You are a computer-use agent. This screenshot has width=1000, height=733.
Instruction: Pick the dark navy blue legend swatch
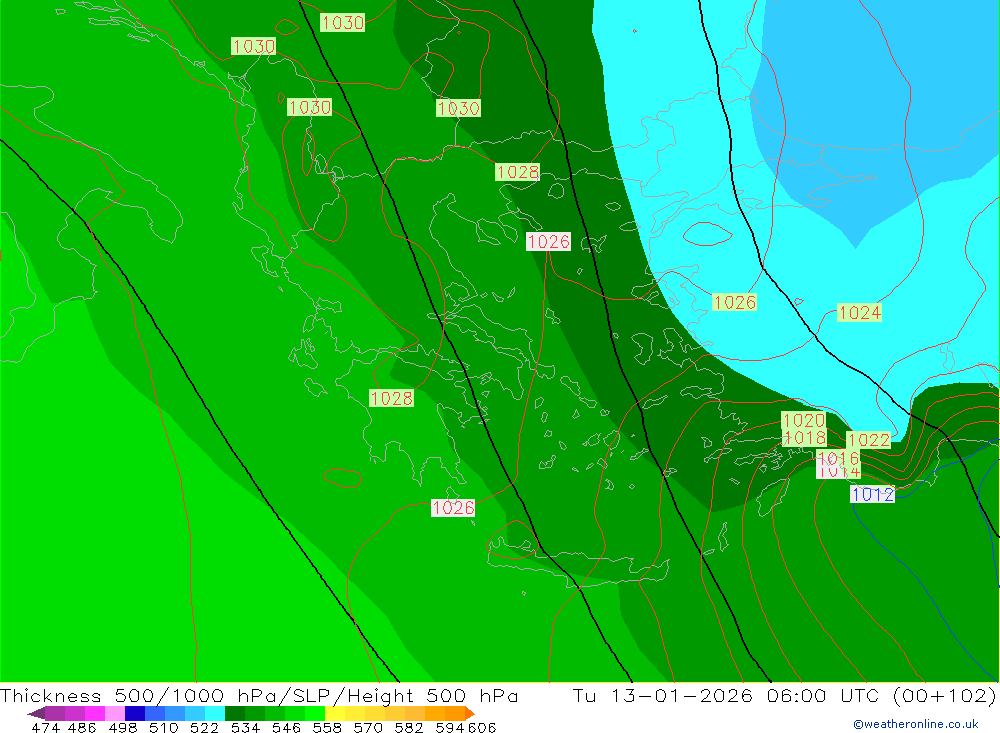[x=133, y=713]
